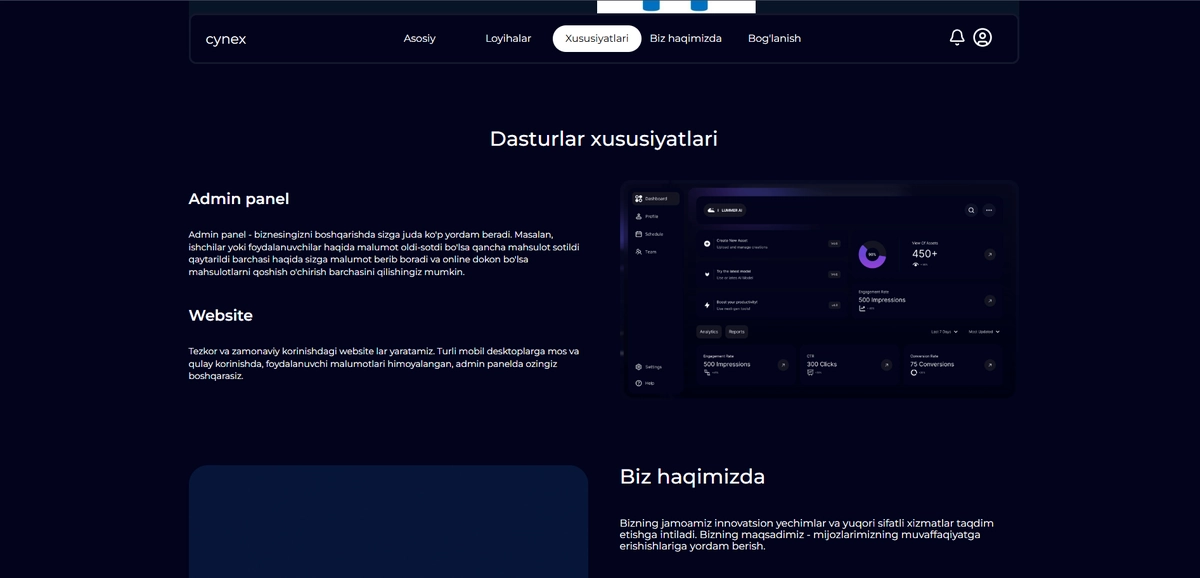Click the 'Website' heading
1200x578 pixels.
click(x=221, y=315)
